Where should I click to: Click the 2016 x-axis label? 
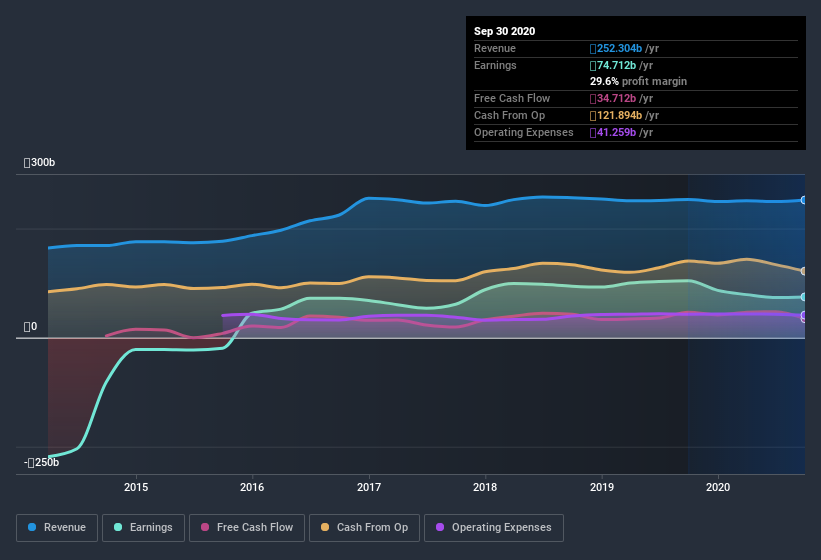tap(252, 487)
